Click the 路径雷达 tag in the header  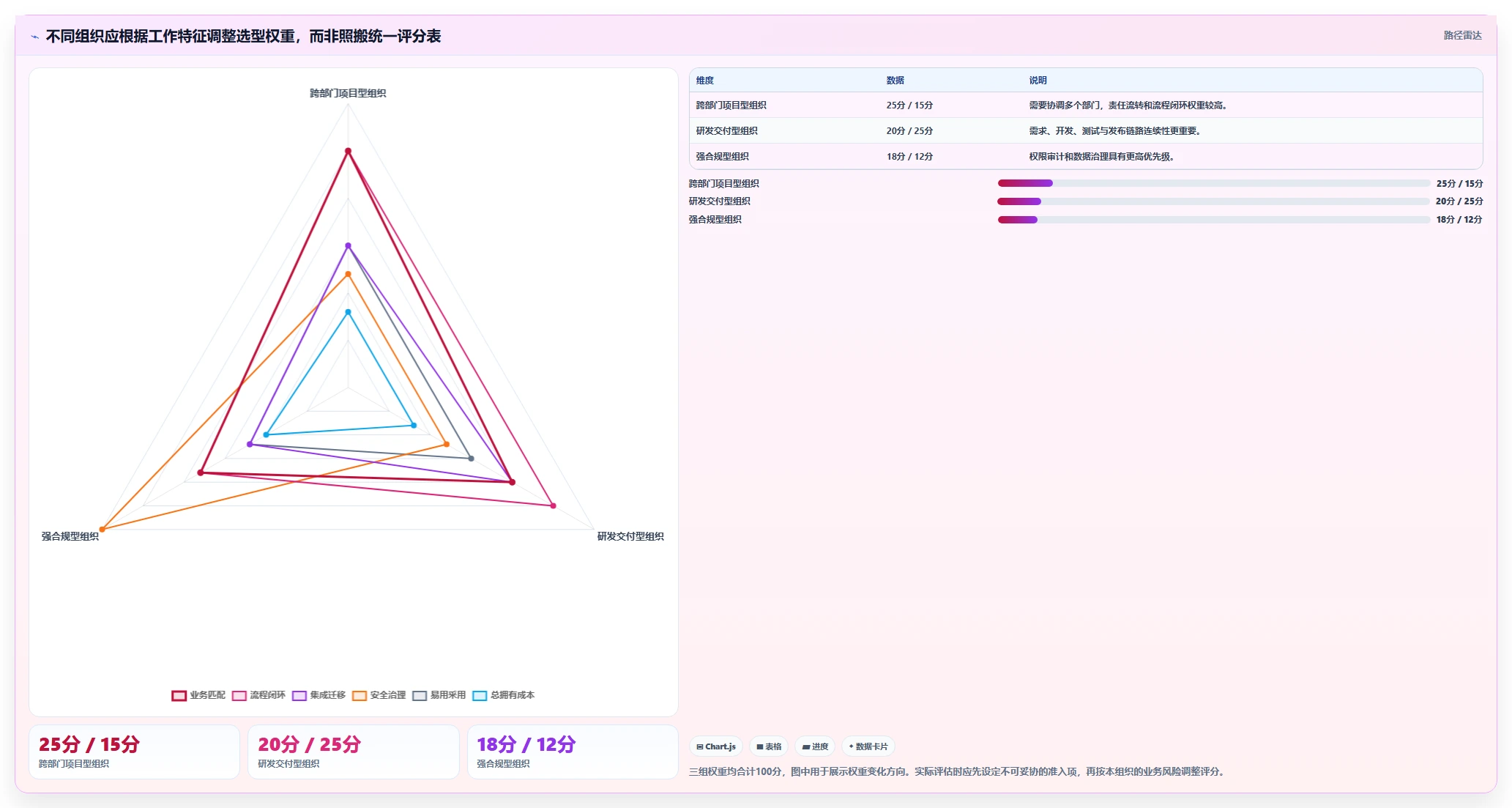pyautogui.click(x=1462, y=35)
